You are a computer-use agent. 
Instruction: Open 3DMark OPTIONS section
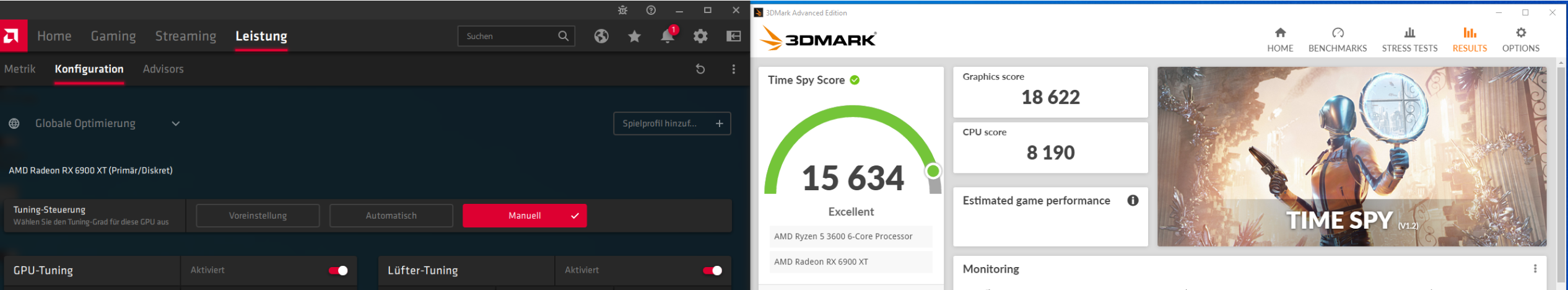click(1520, 40)
